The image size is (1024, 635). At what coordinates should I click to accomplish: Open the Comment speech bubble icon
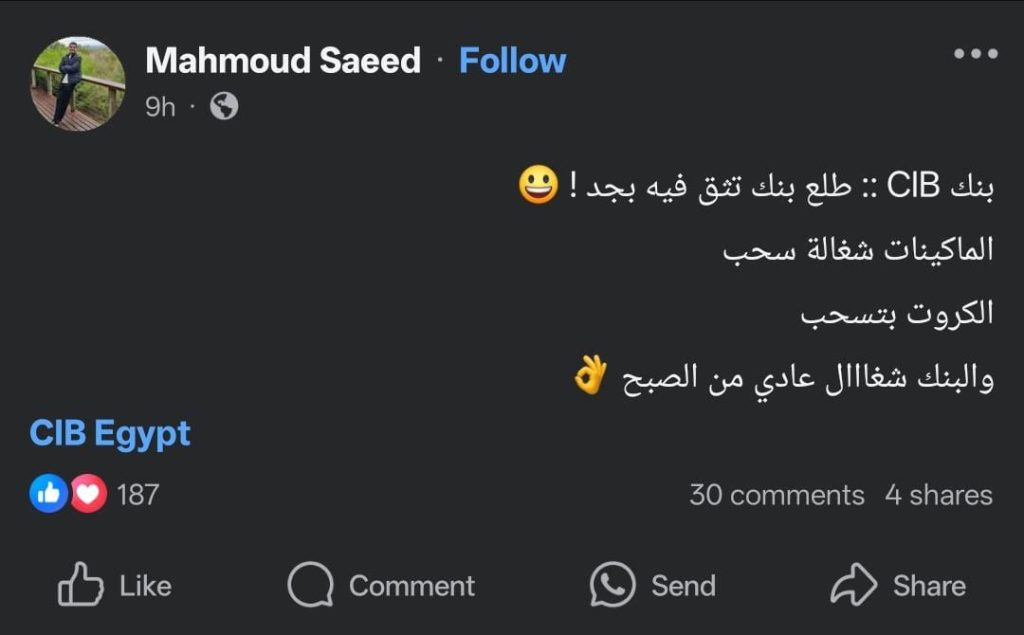pyautogui.click(x=310, y=585)
